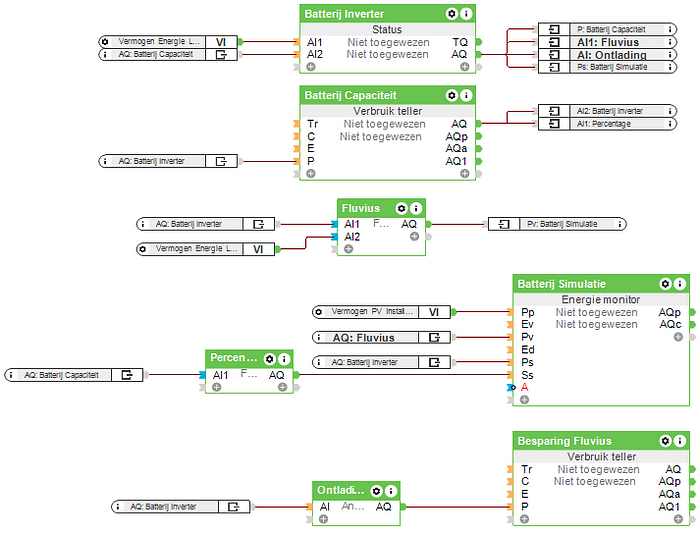Viewport: 700px width, 533px height.
Task: Select red A input on Batterij Simulatie
Action: pos(525,387)
